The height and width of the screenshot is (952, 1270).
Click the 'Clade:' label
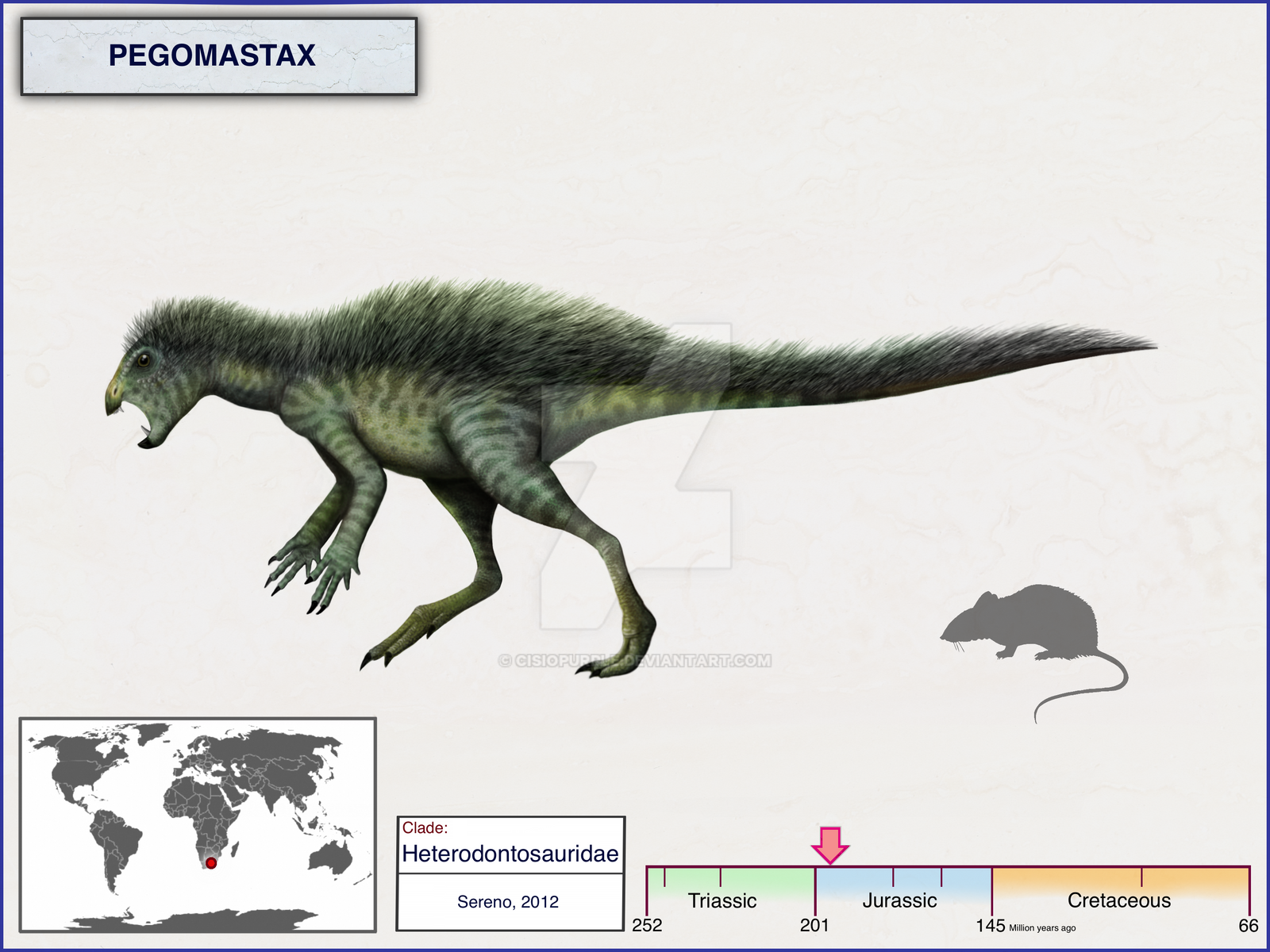[x=425, y=828]
